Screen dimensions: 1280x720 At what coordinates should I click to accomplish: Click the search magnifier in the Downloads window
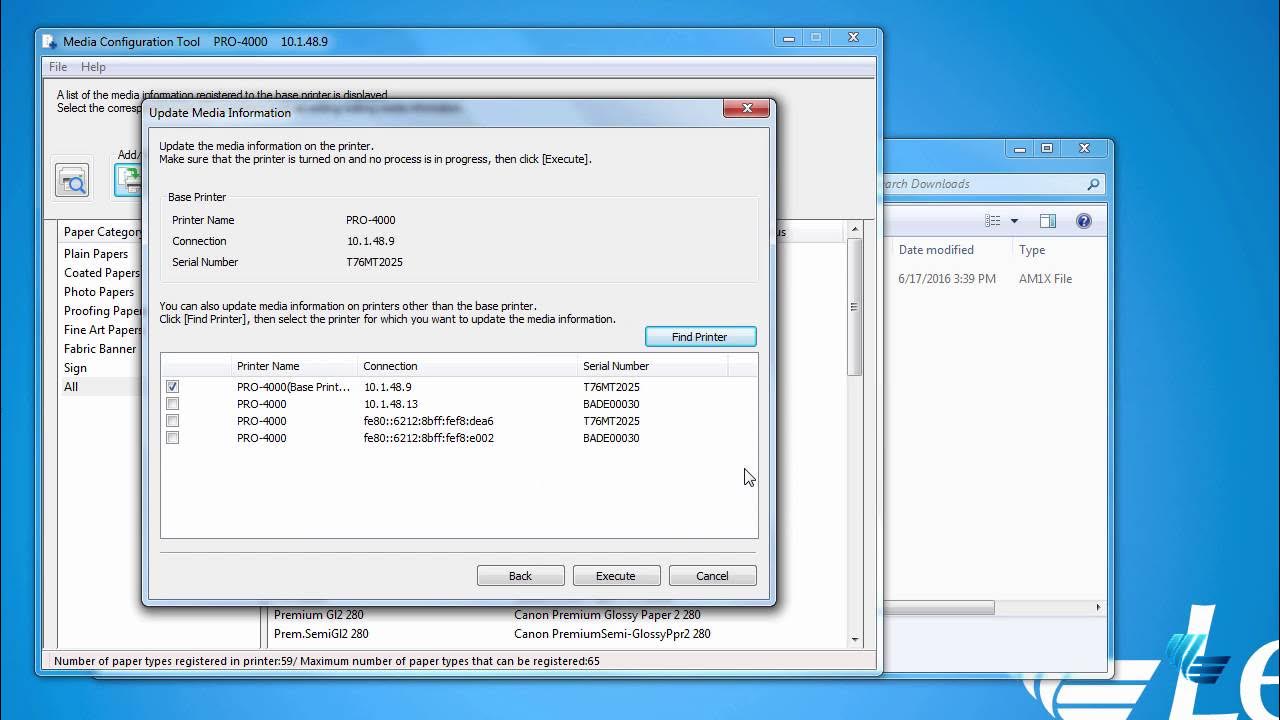(1093, 184)
